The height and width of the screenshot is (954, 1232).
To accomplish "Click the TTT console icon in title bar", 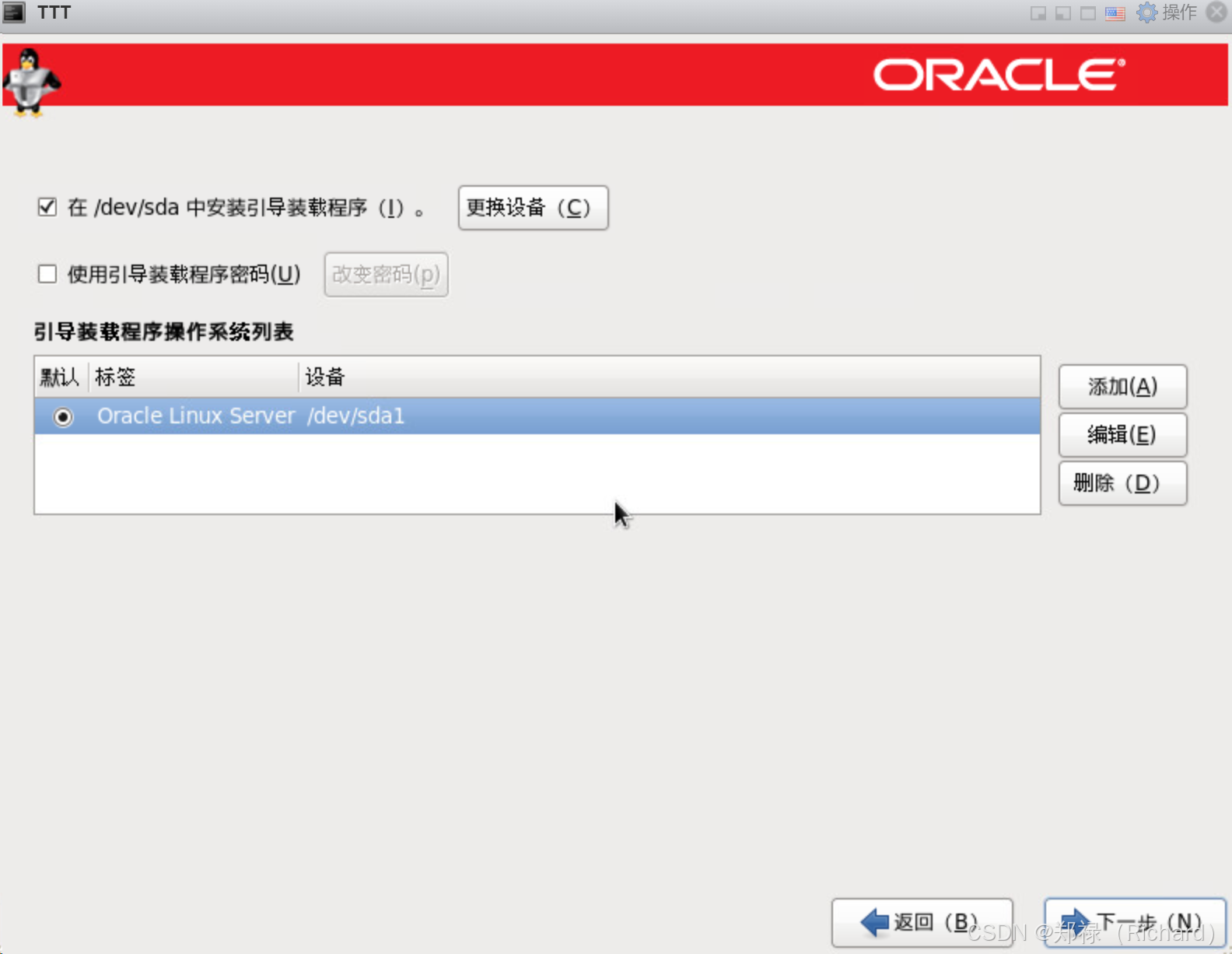I will click(x=14, y=12).
